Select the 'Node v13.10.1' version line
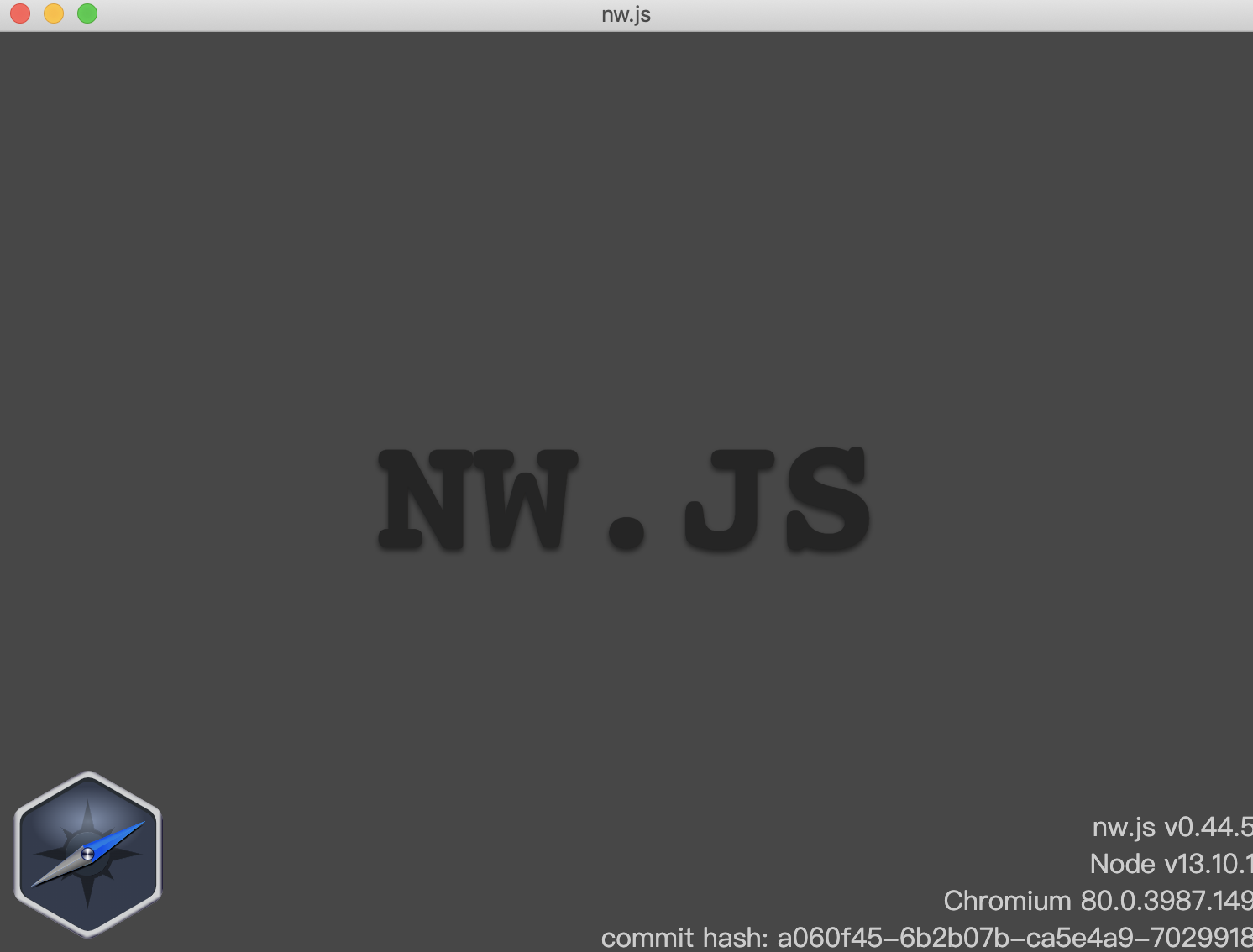1253x952 pixels. [x=1171, y=864]
